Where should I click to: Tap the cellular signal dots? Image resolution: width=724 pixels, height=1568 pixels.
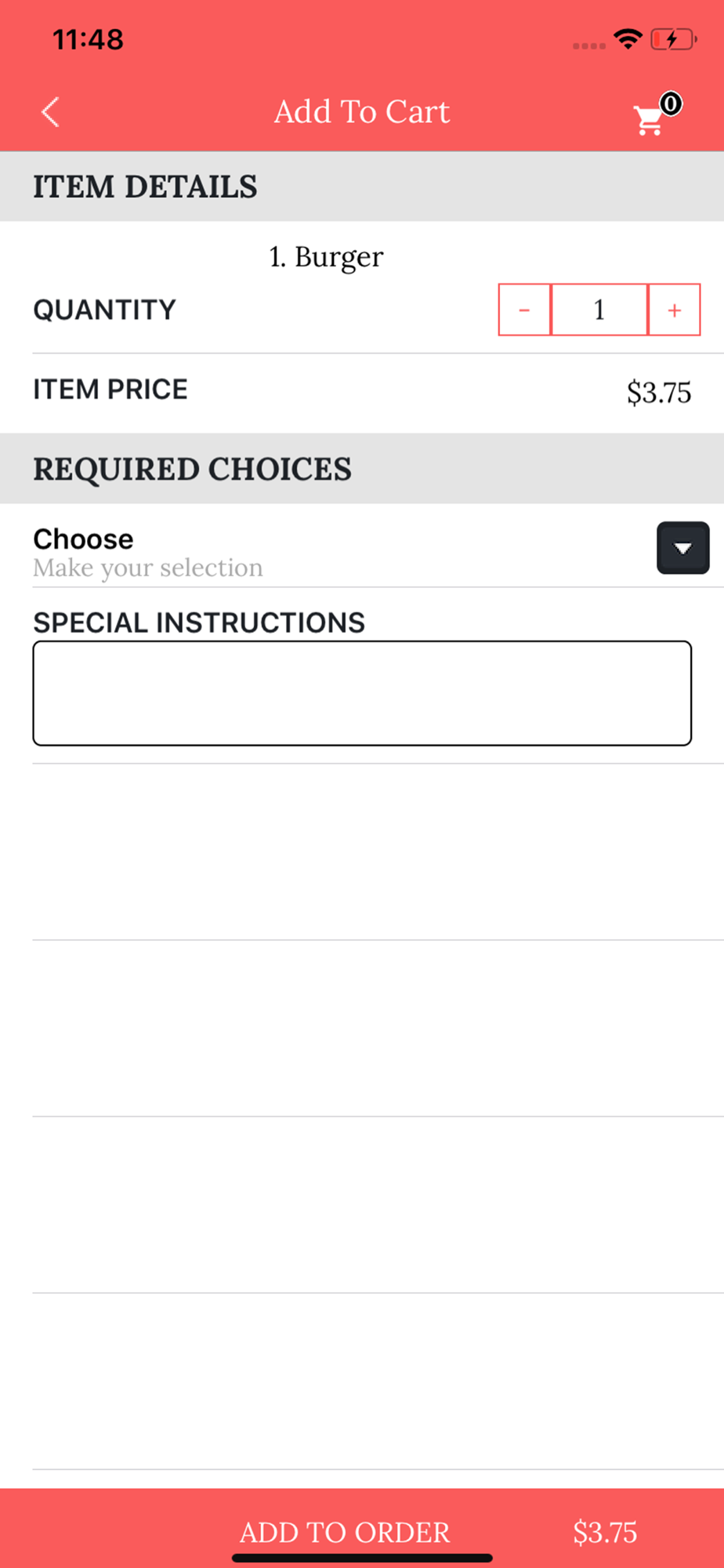588,45
